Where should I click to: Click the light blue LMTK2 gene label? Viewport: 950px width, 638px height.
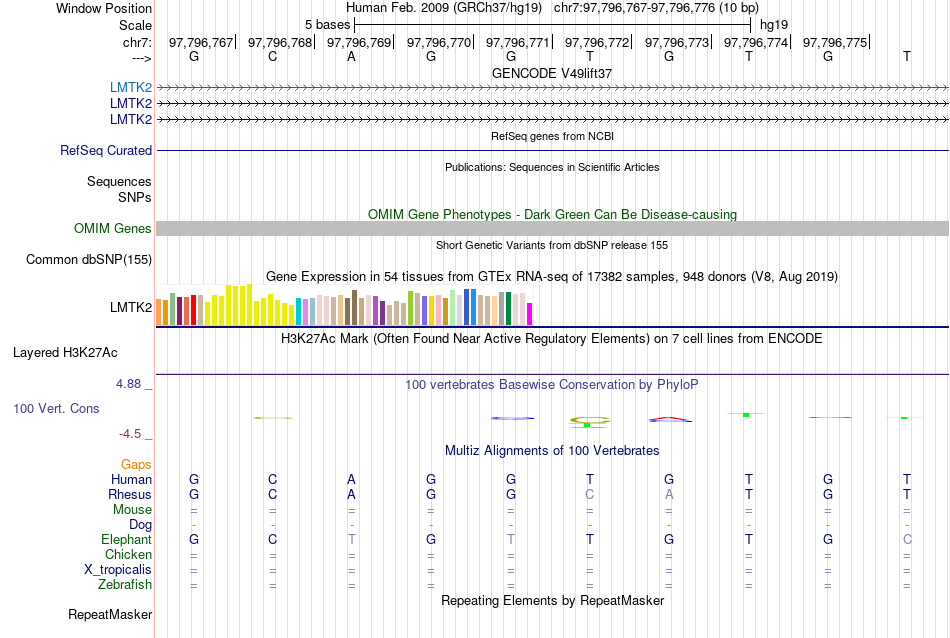click(x=131, y=87)
